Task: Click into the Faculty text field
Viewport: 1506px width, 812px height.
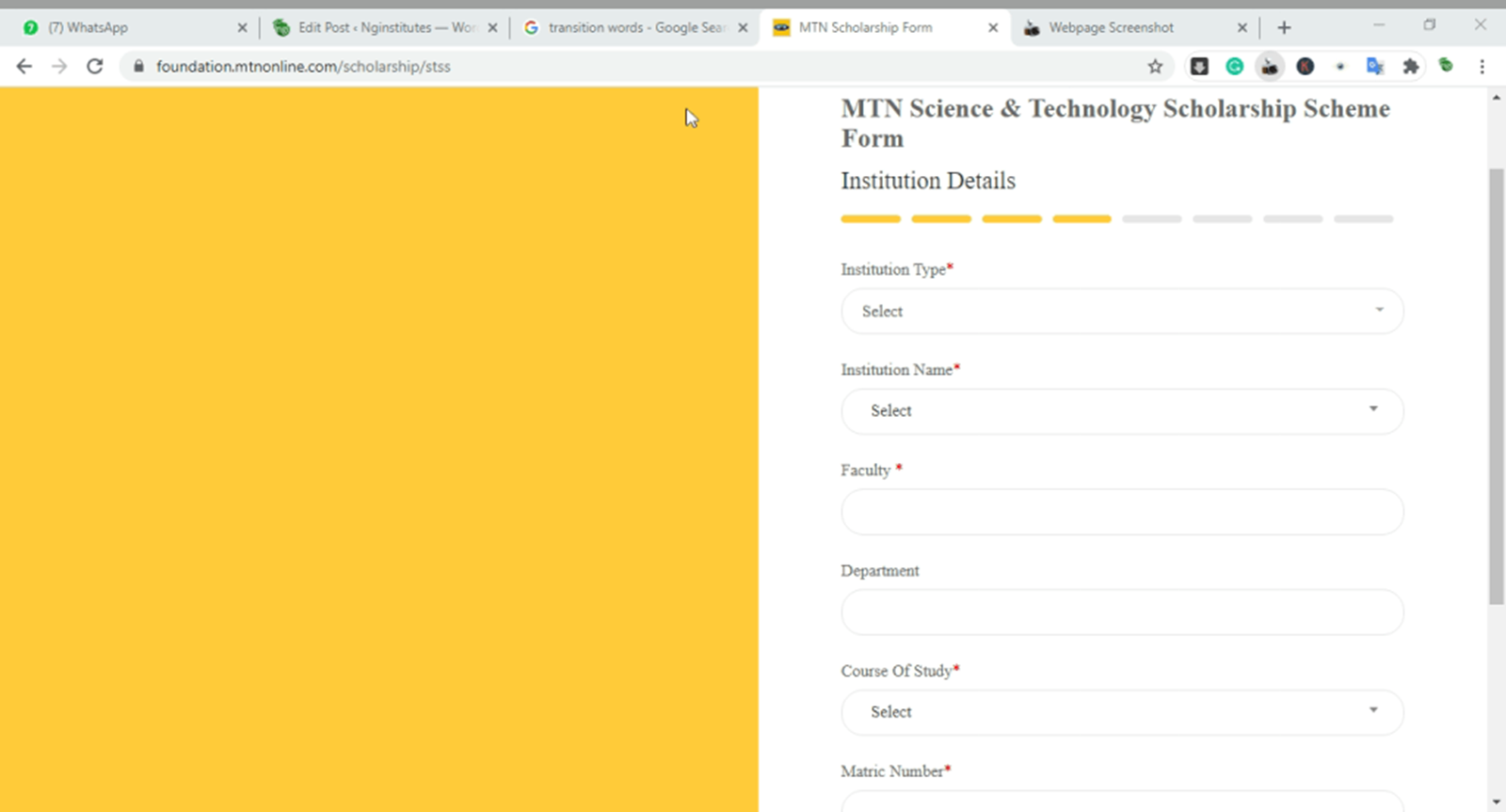Action: point(1122,512)
